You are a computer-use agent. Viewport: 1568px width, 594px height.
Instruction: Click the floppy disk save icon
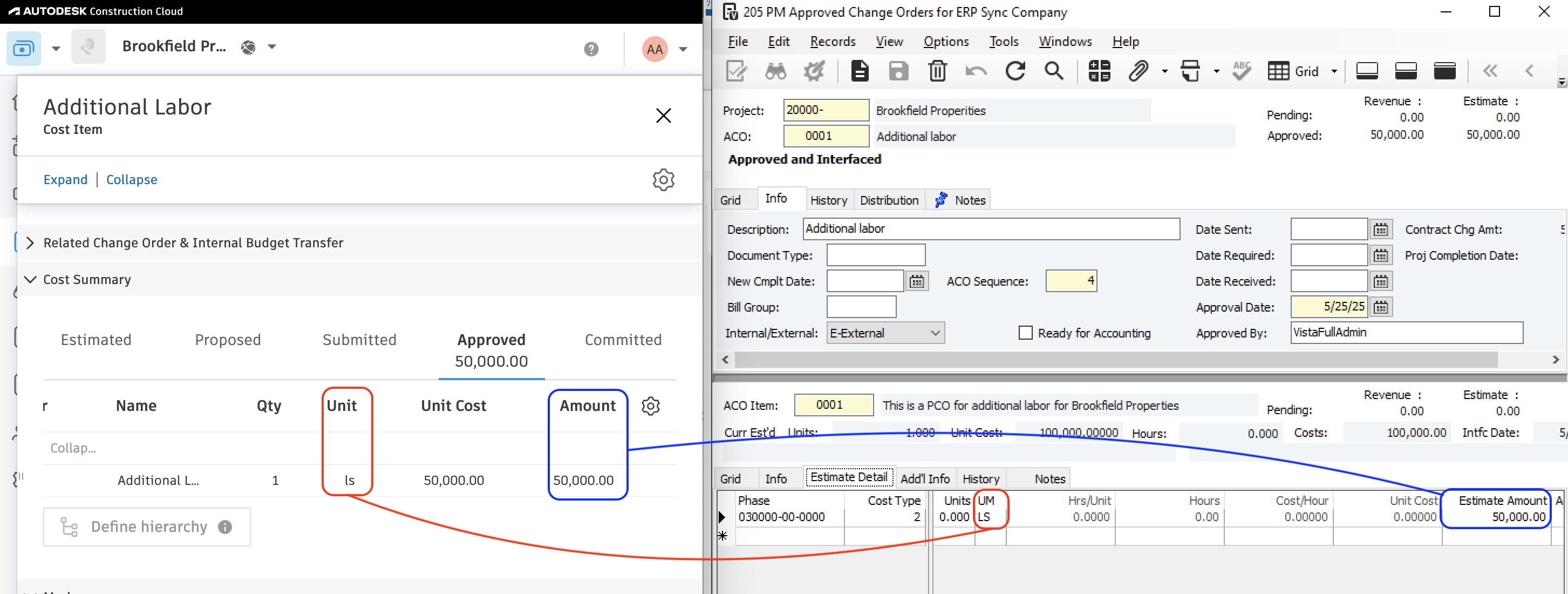[898, 71]
